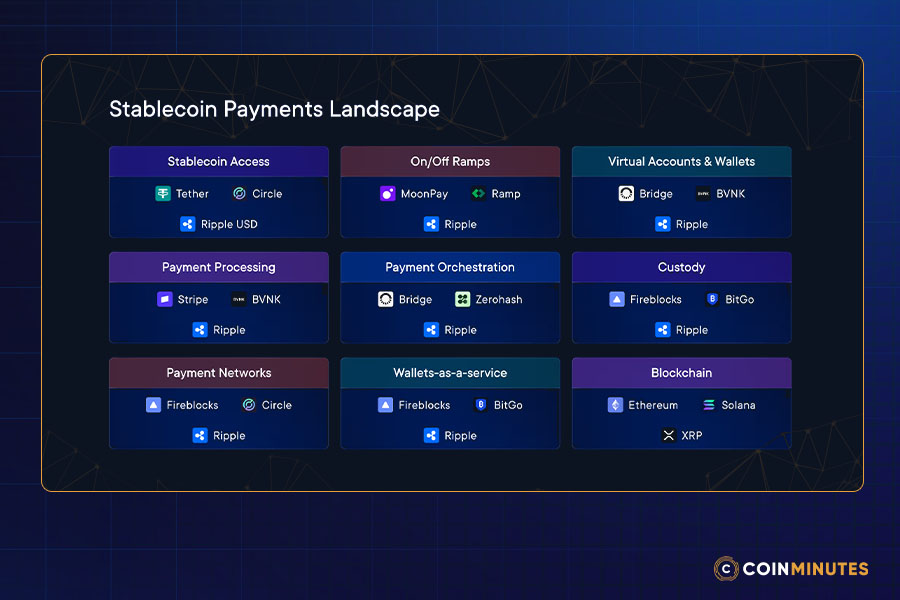Select the Ramp icon under On/Off Ramps
The image size is (900, 600).
(x=478, y=194)
